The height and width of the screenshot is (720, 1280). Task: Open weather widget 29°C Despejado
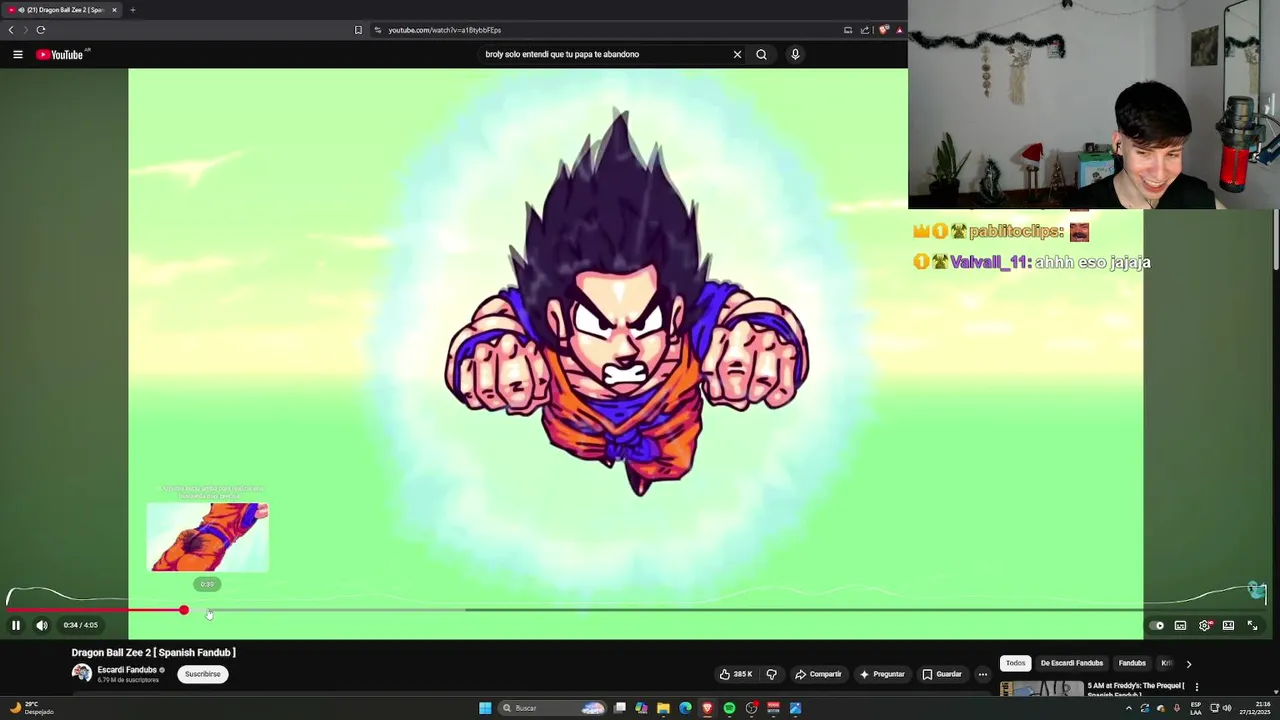point(30,708)
